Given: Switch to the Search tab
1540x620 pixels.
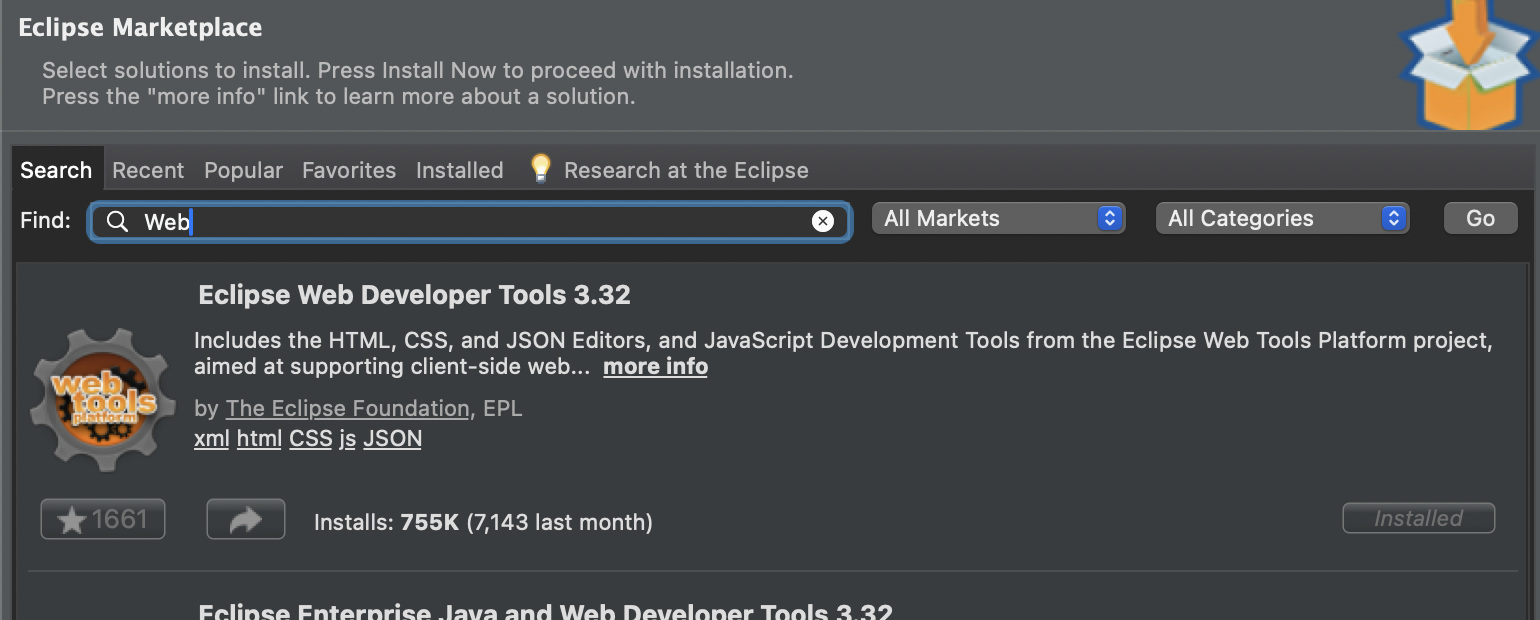Looking at the screenshot, I should 56,170.
